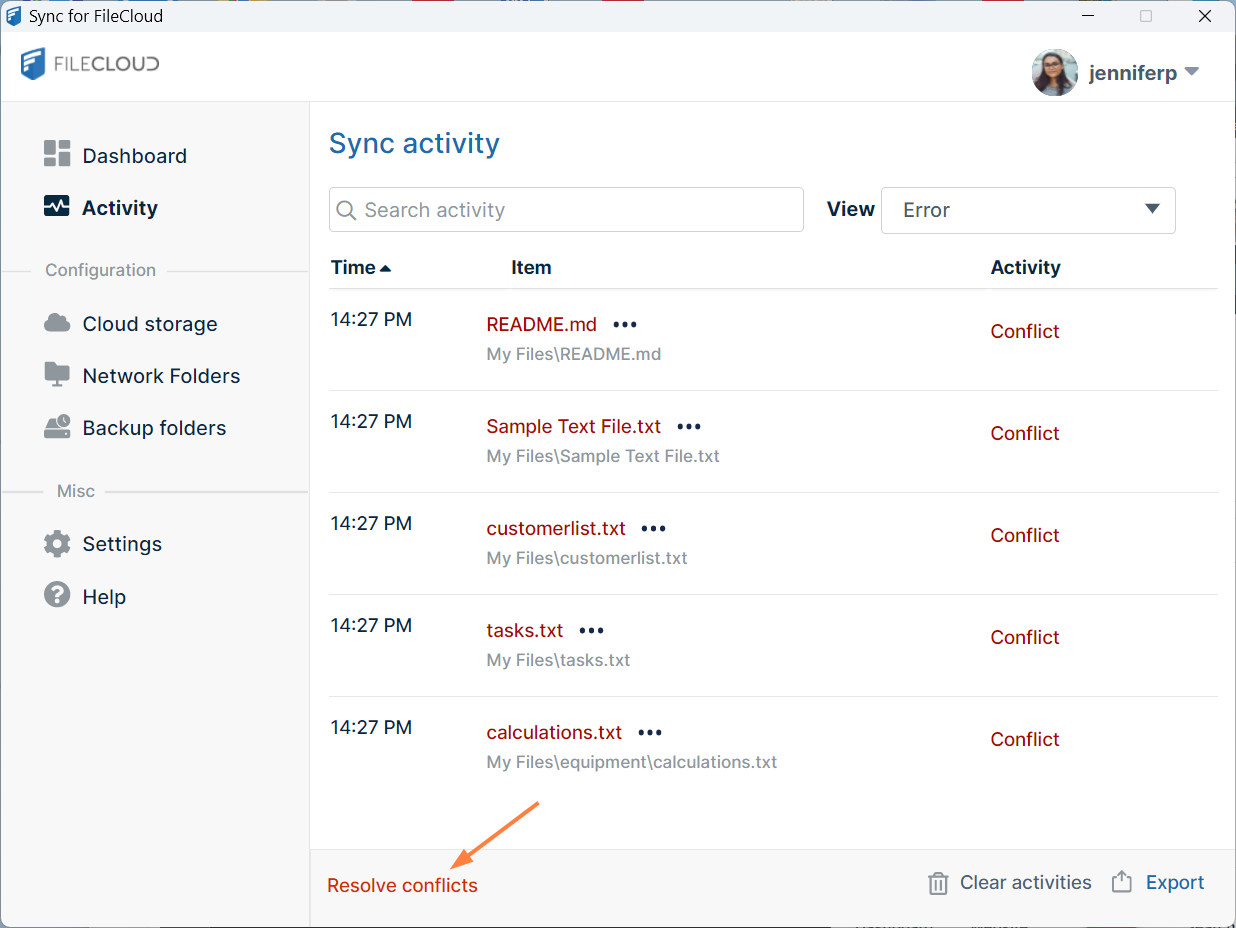Open the View filter dropdown showing Error
The image size is (1236, 928).
click(1027, 210)
